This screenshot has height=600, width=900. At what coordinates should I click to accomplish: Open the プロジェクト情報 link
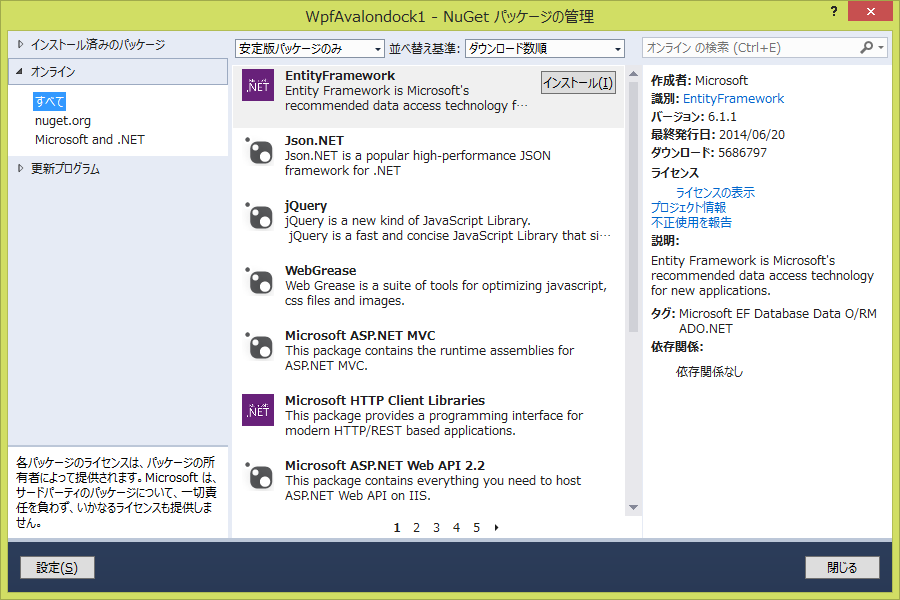pyautogui.click(x=688, y=207)
